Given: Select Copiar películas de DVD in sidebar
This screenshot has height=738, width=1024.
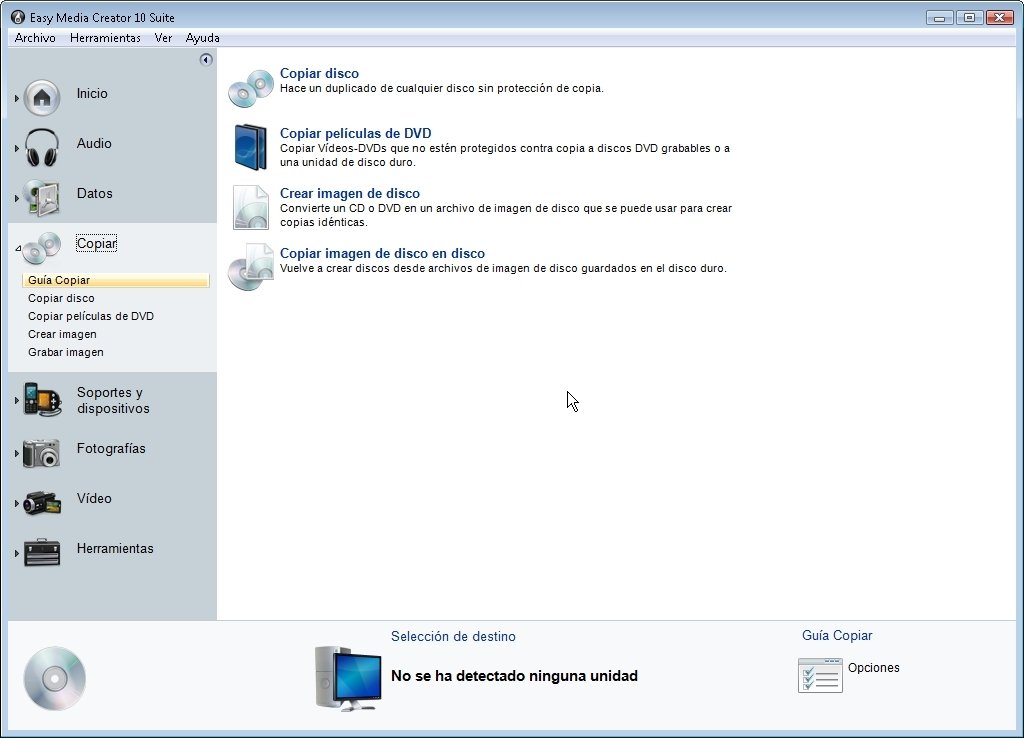Looking at the screenshot, I should tap(91, 316).
